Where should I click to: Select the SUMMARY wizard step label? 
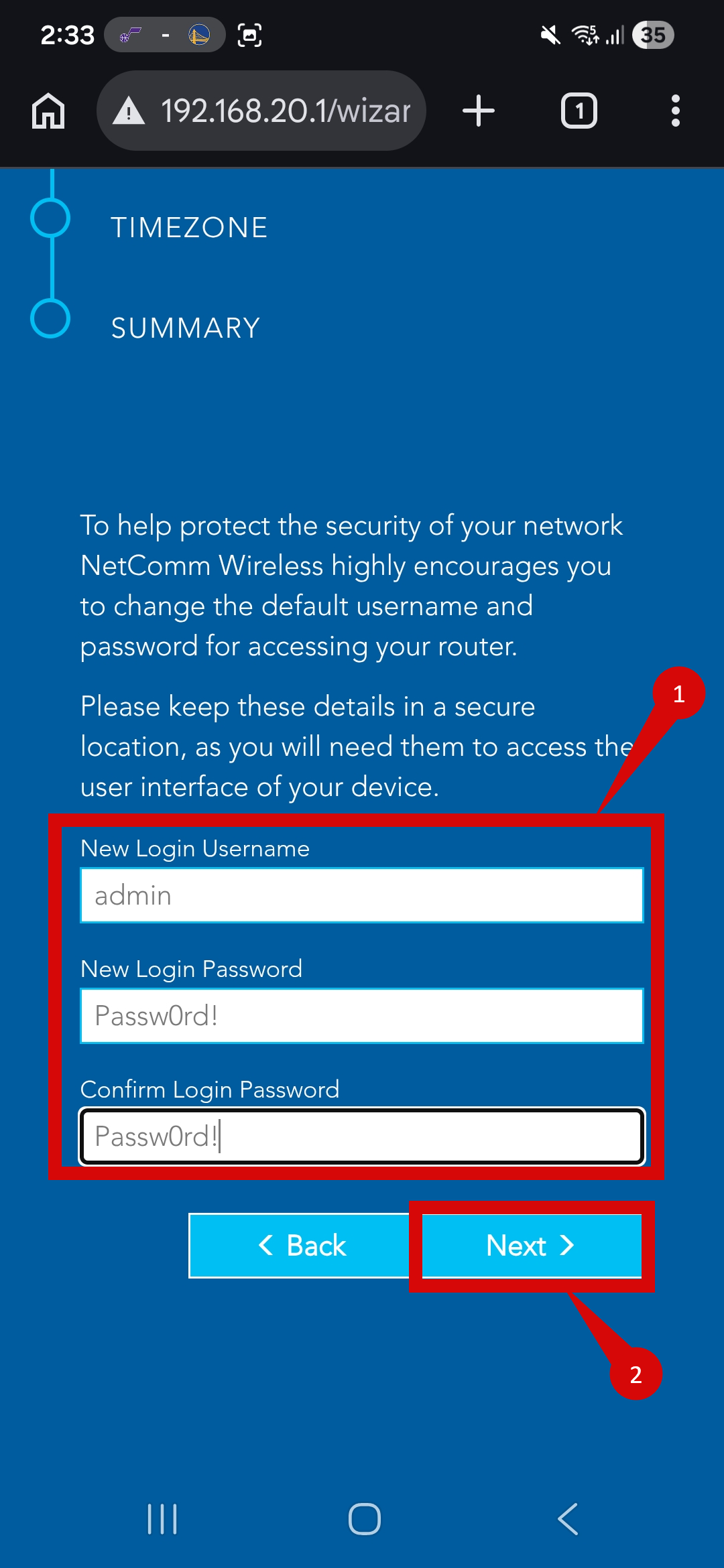[186, 328]
